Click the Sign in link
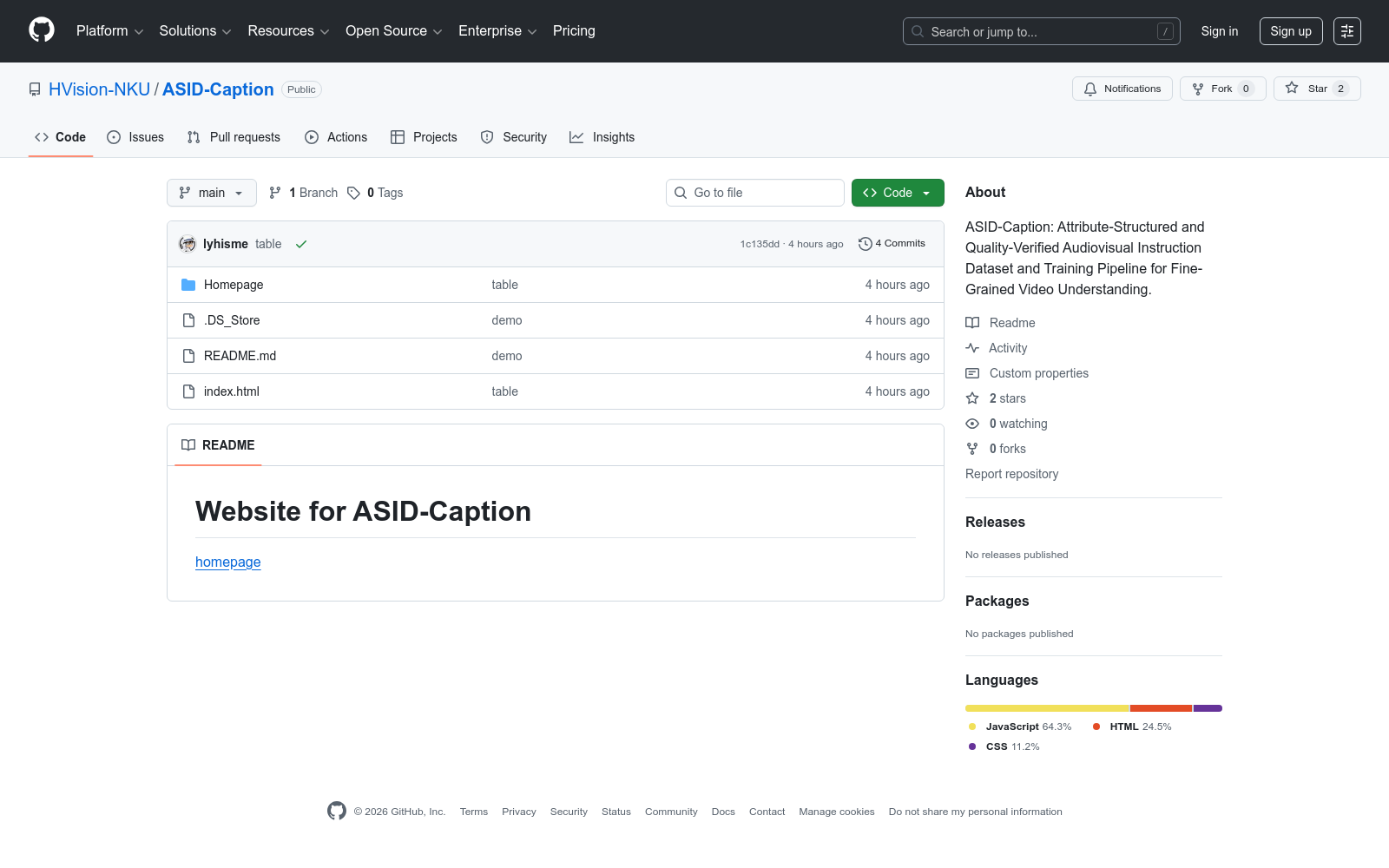 [x=1220, y=31]
